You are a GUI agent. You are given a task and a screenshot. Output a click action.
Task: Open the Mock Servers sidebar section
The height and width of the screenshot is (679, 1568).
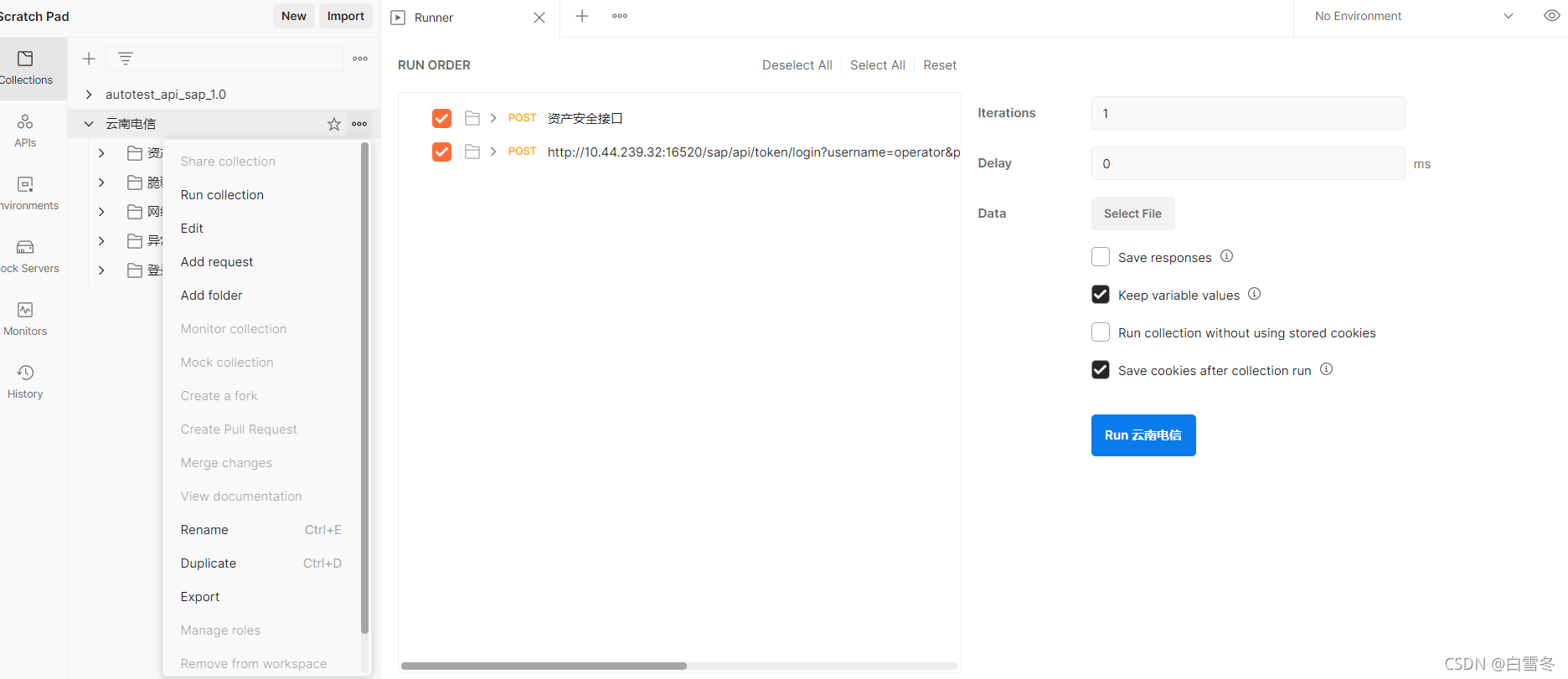(x=29, y=256)
